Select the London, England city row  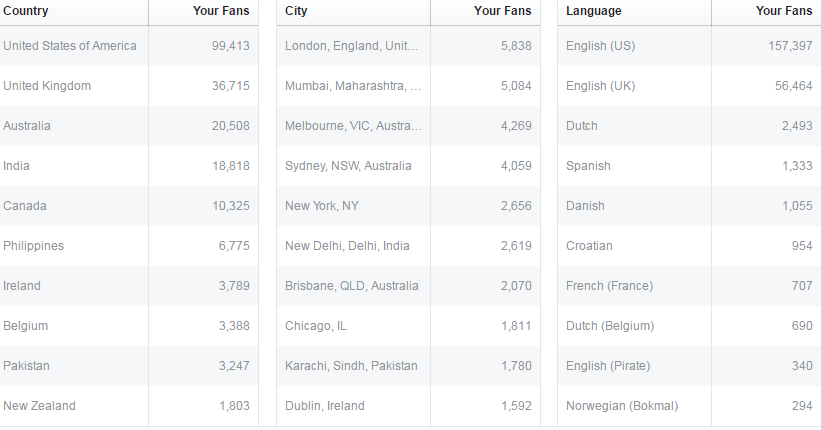[x=408, y=46]
